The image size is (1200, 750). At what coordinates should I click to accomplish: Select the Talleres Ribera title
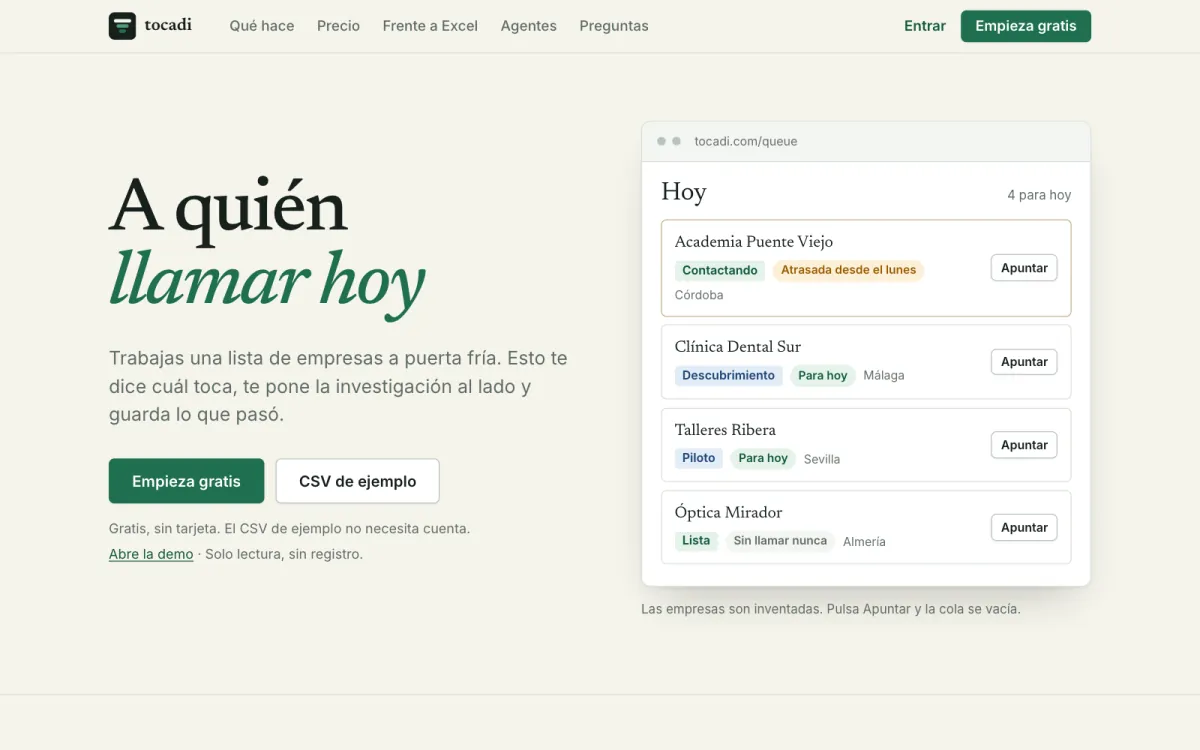[725, 429]
